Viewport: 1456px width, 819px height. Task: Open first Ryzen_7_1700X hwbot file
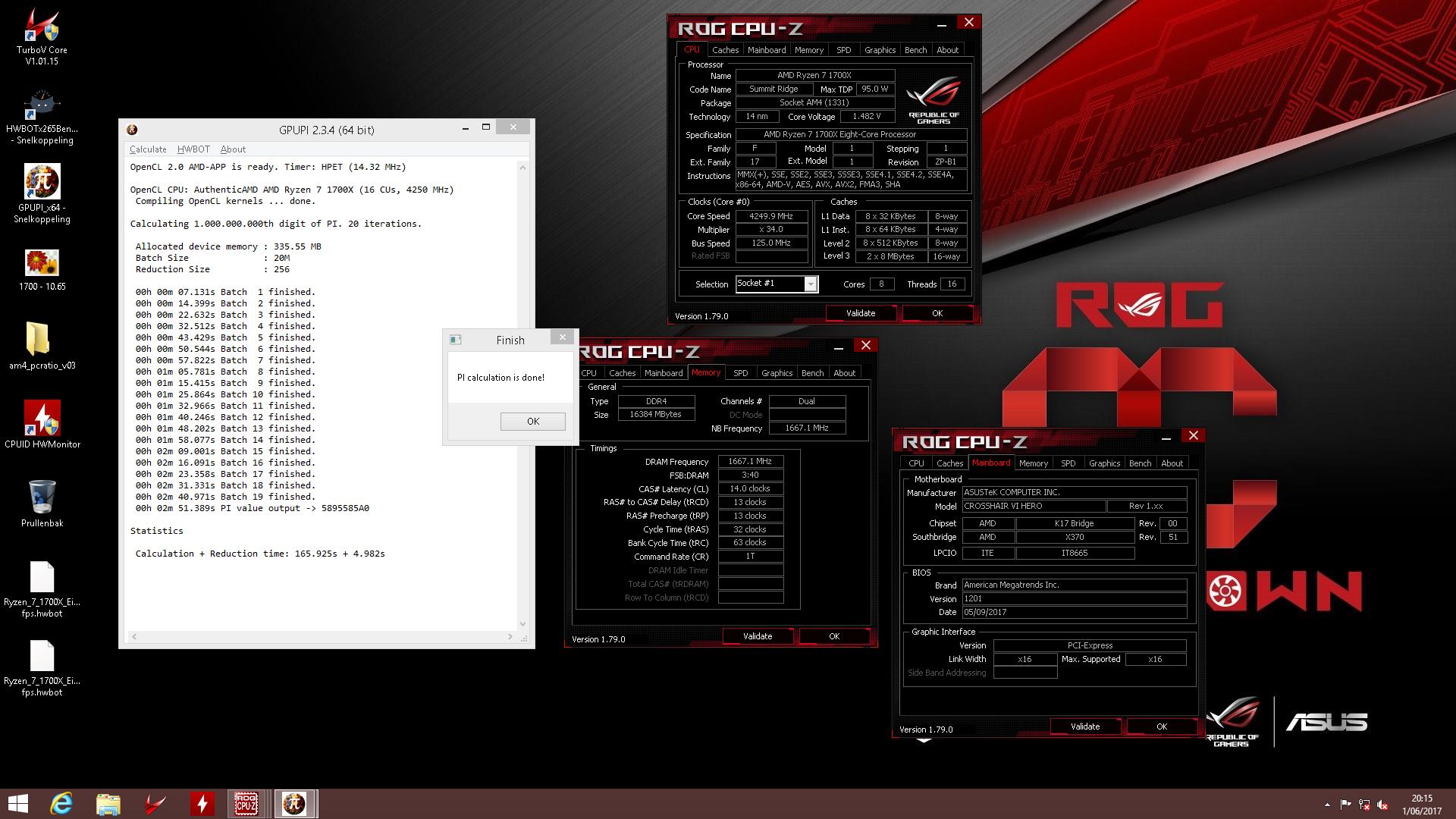point(42,589)
